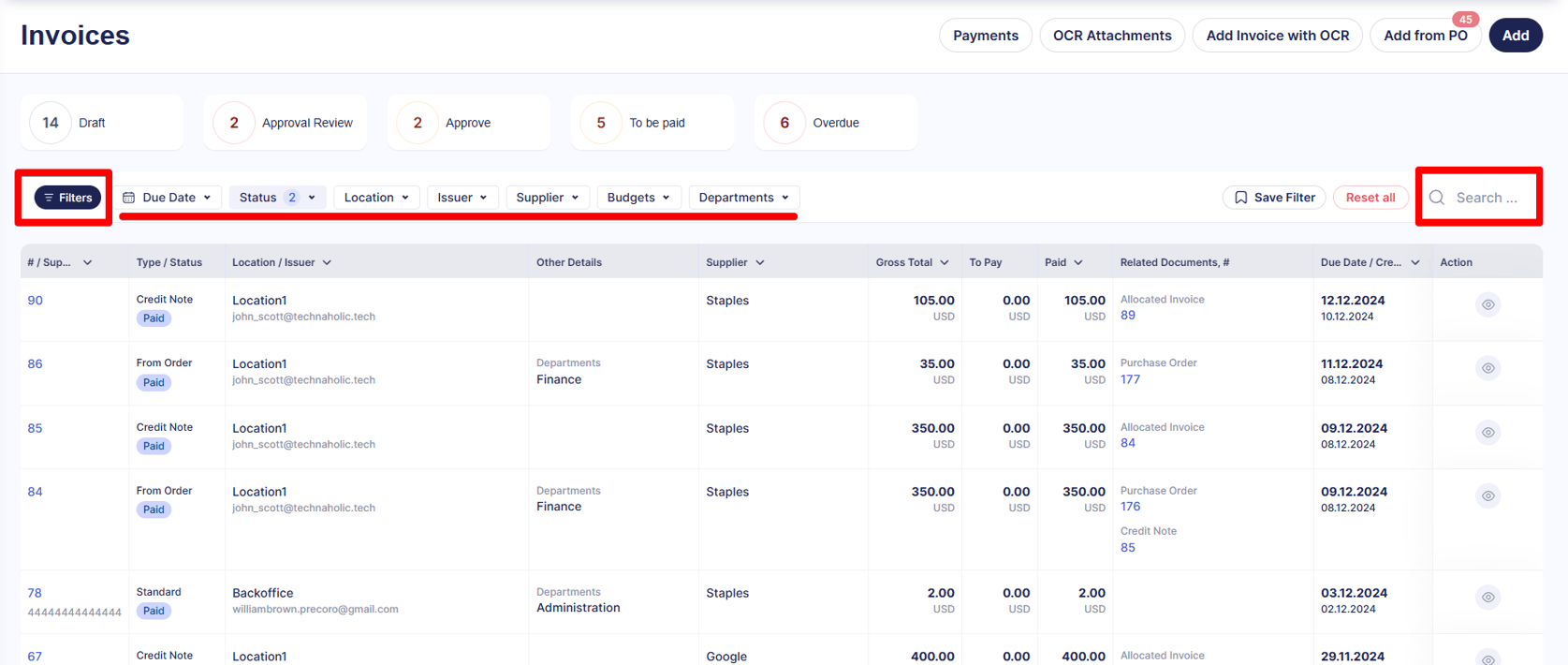This screenshot has width=1568, height=665.
Task: Switch to the Draft invoices tab
Action: pos(101,123)
